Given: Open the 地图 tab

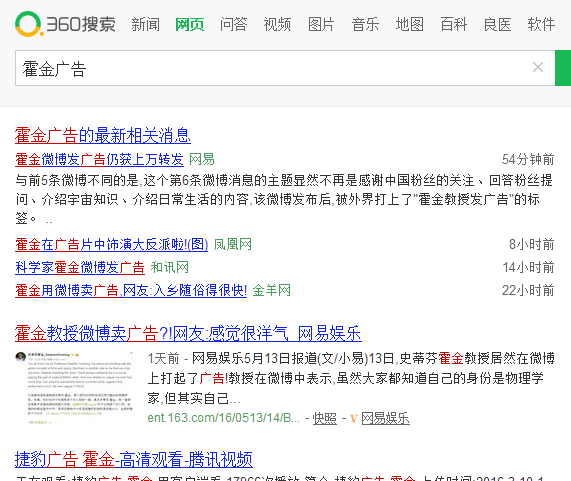Looking at the screenshot, I should coord(410,25).
